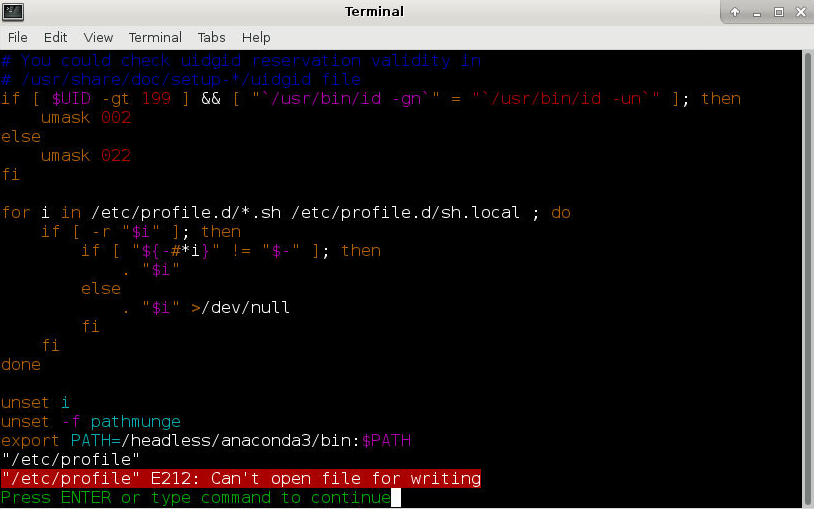Open the Terminal menu

(x=155, y=37)
